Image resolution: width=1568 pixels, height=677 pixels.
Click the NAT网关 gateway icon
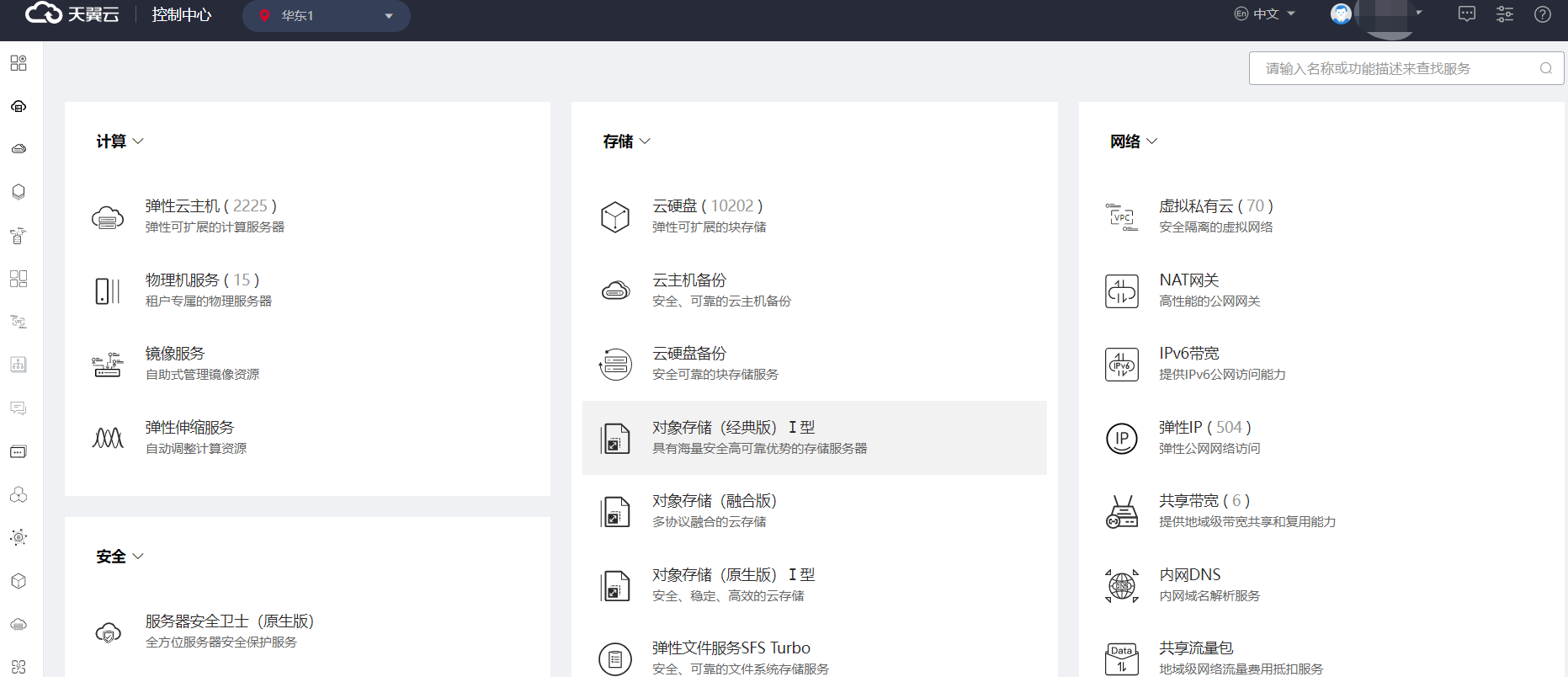[1121, 291]
